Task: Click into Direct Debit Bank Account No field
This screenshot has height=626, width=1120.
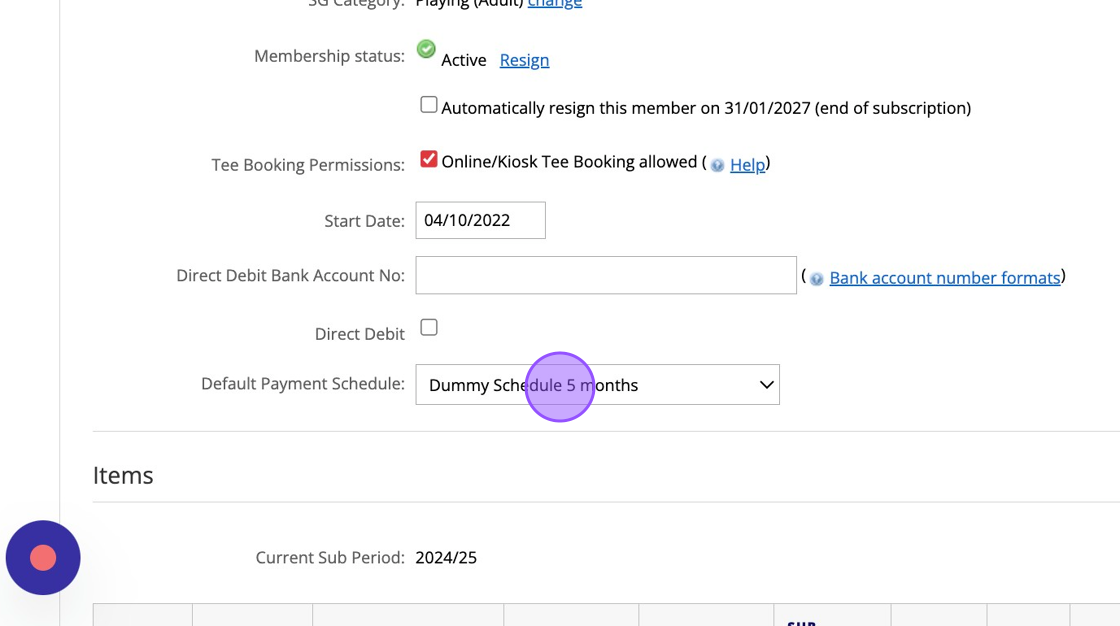Action: point(606,275)
